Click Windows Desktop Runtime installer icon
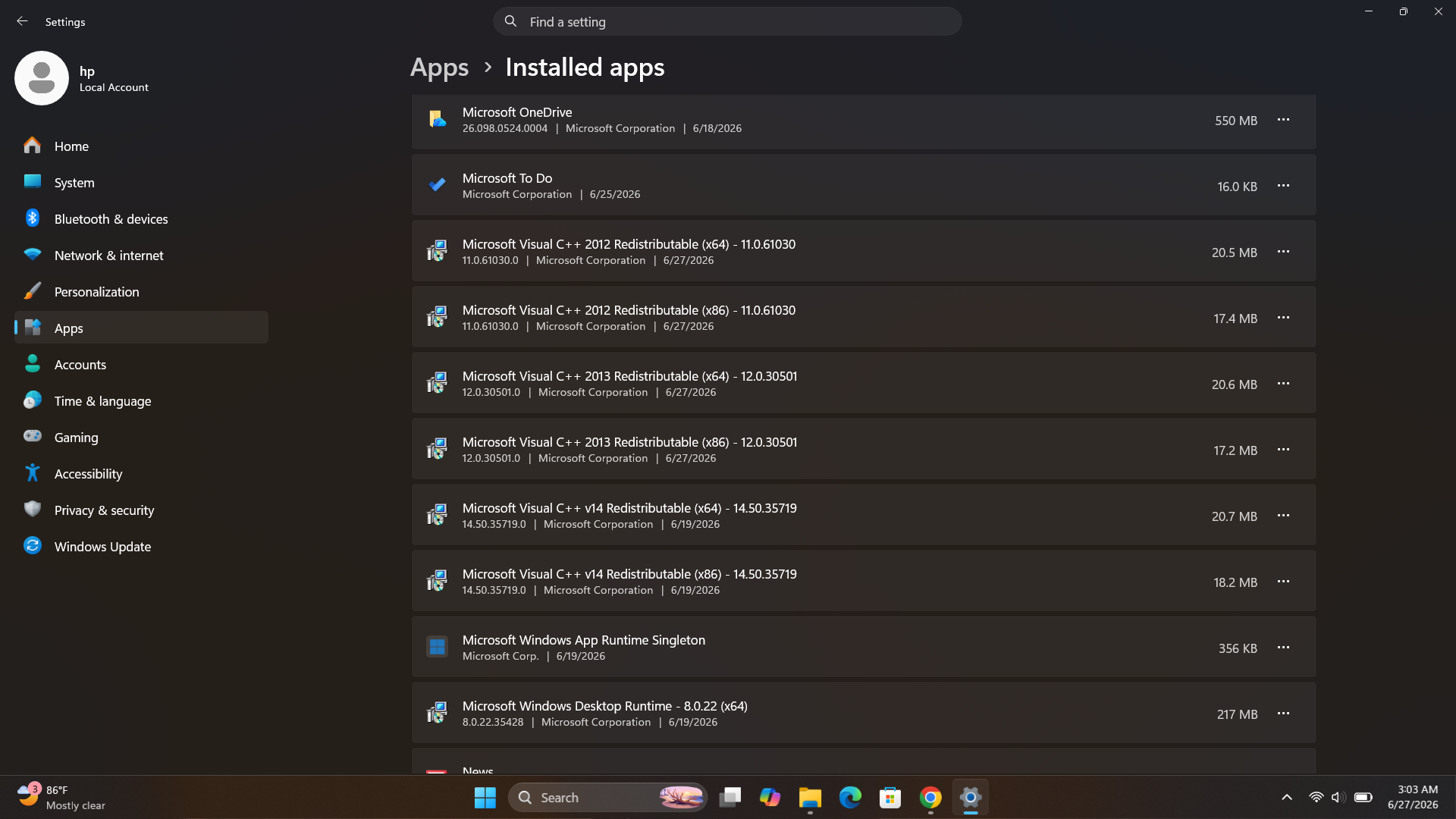This screenshot has height=819, width=1456. click(437, 713)
